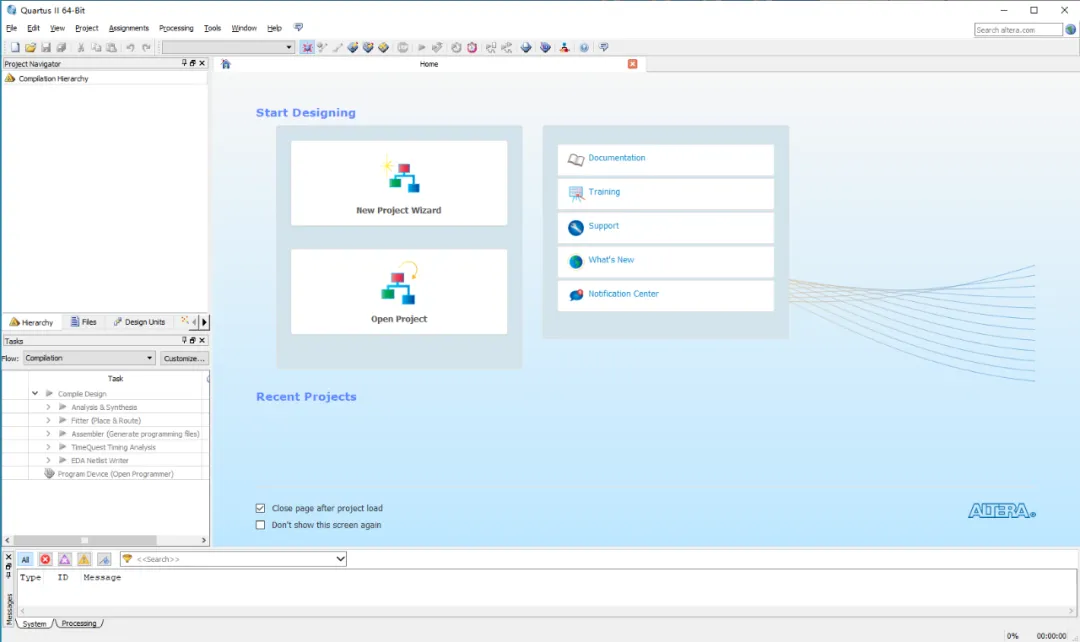Image resolution: width=1080 pixels, height=642 pixels.
Task: Switch to the Processing messages tab
Action: pyautogui.click(x=79, y=623)
